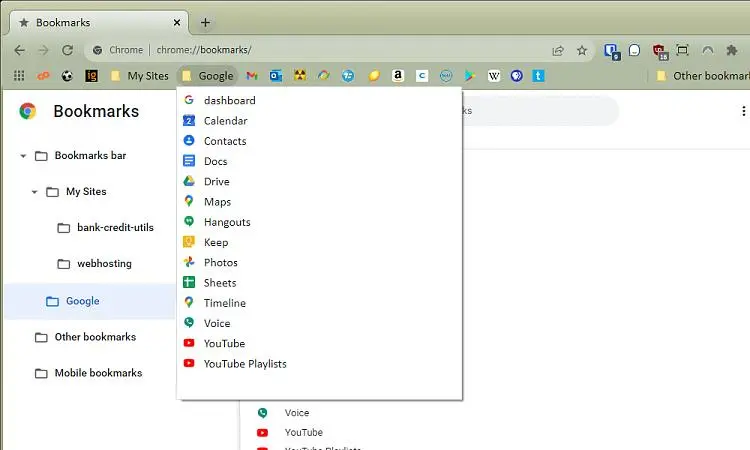
Task: Open the Tumblr bookmark icon
Action: [538, 76]
